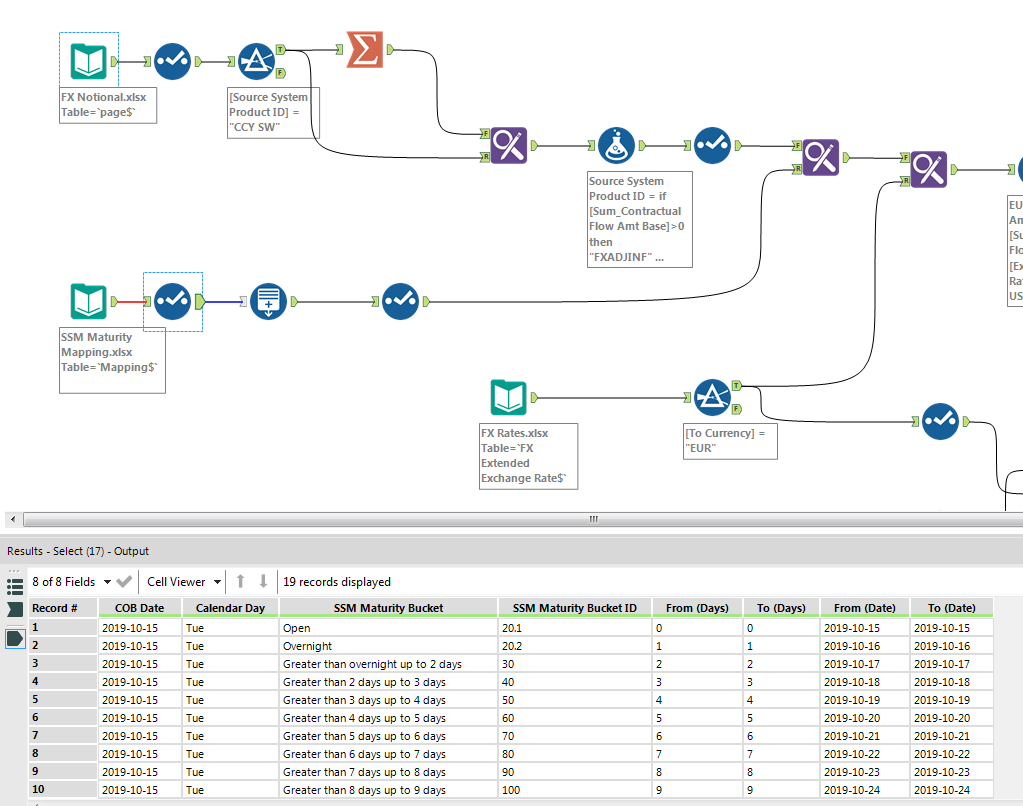Select the SSM Maturity Mapping.xlsx Input tool
Image resolution: width=1023 pixels, height=806 pixels.
click(88, 301)
